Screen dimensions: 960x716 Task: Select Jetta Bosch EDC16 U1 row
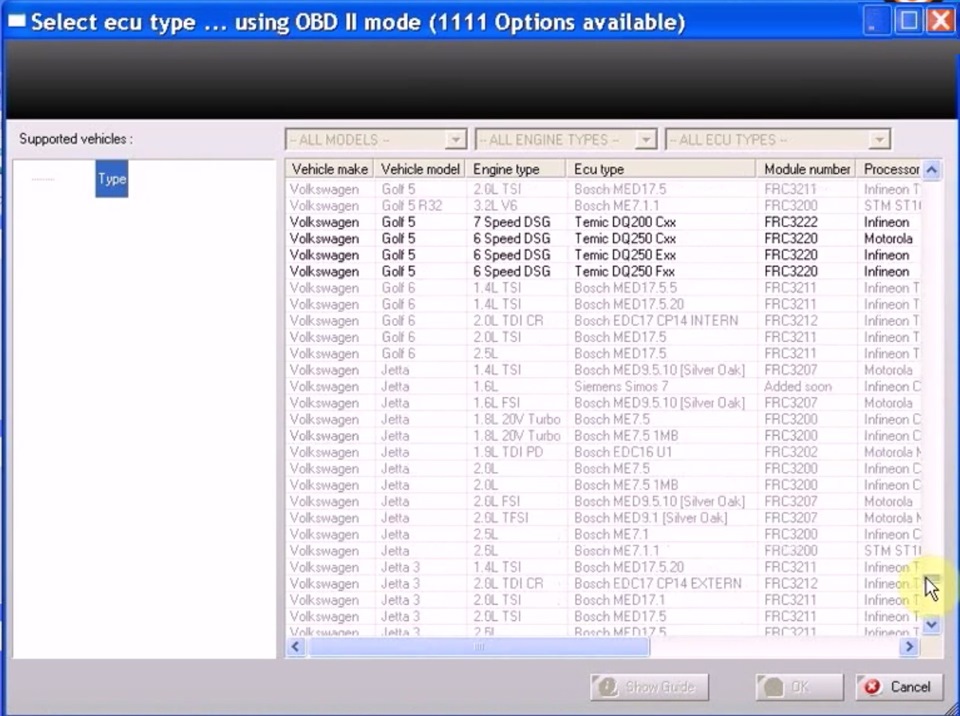(603, 452)
